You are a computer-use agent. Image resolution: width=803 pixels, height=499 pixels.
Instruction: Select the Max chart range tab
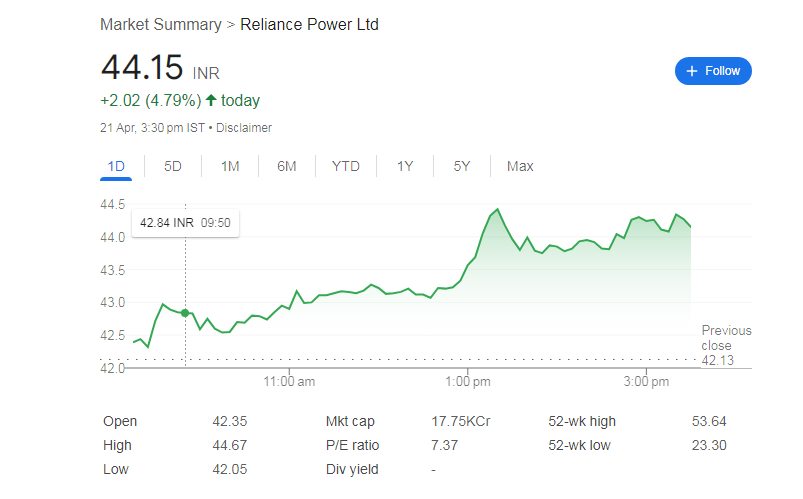point(520,167)
